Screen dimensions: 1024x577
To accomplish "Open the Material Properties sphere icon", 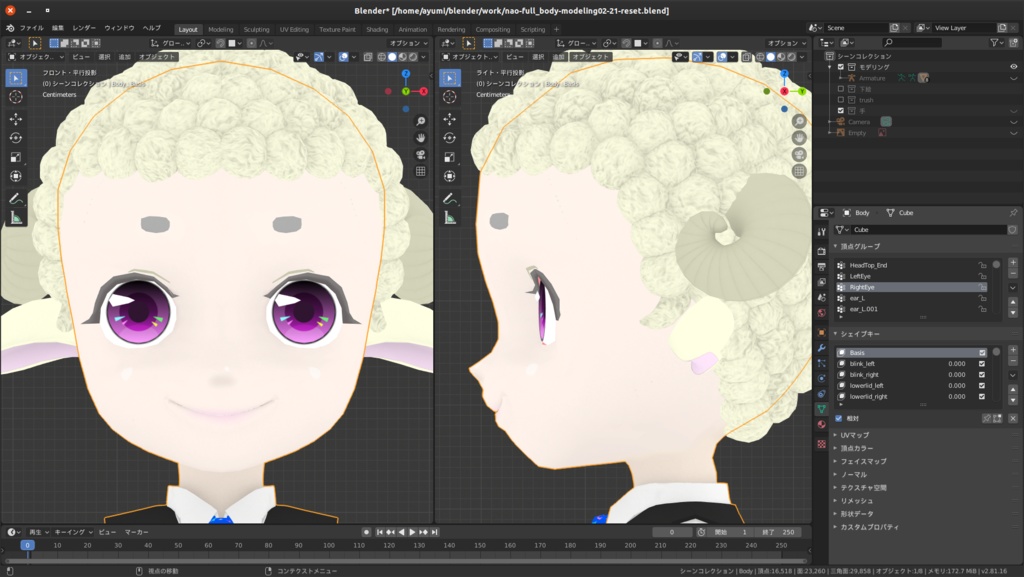I will 820,423.
